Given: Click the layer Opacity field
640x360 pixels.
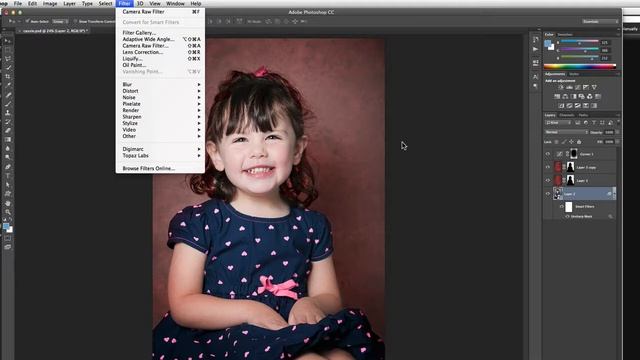Looking at the screenshot, I should pyautogui.click(x=609, y=132).
